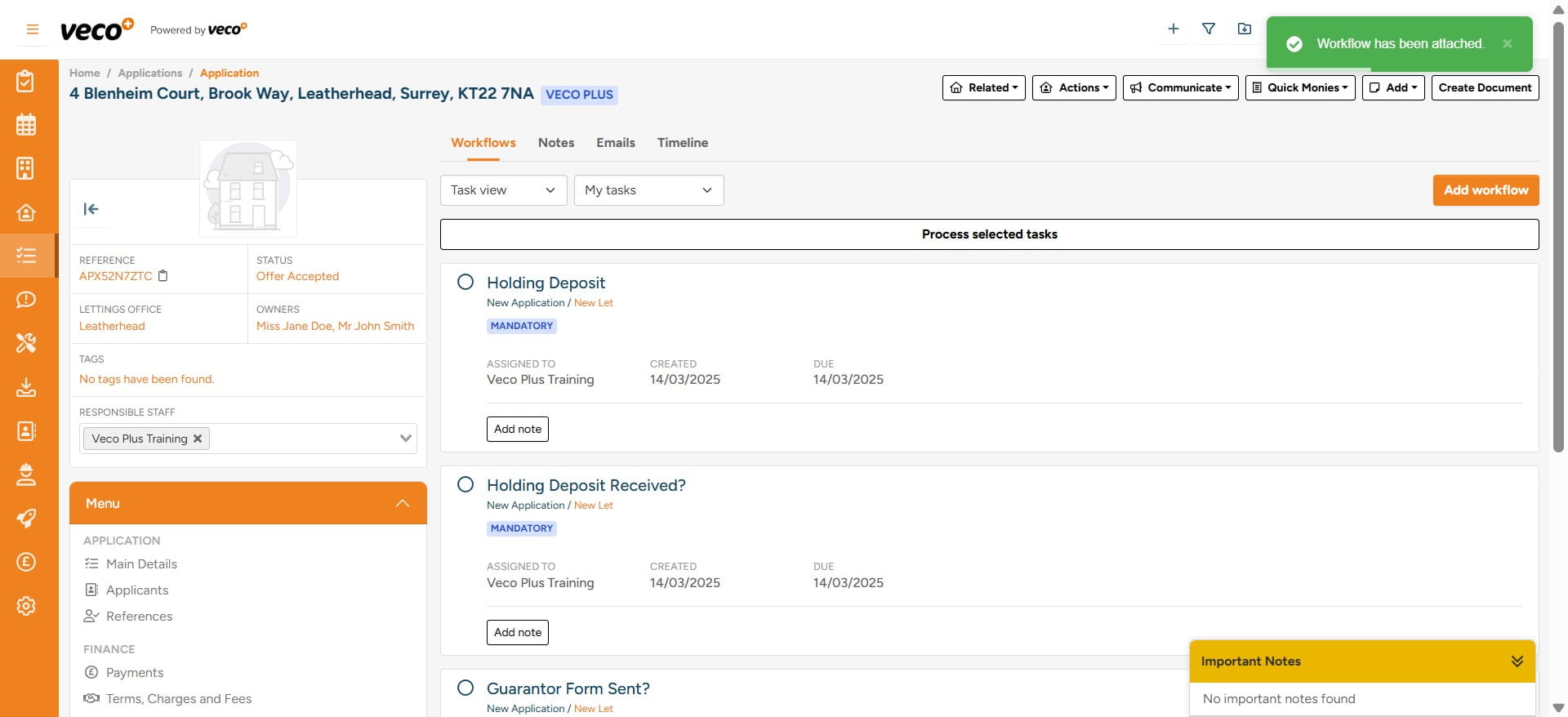
Task: Open the hamburger navigation menu
Action: [x=33, y=29]
